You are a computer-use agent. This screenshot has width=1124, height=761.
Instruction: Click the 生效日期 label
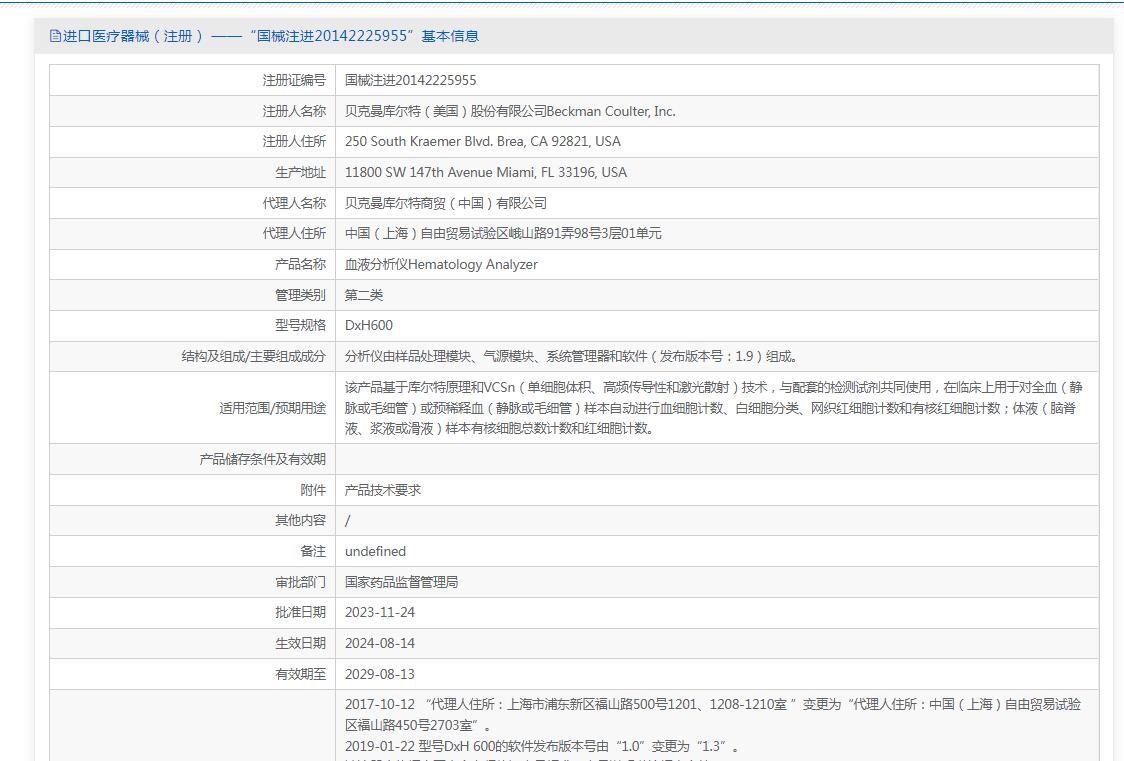point(300,643)
